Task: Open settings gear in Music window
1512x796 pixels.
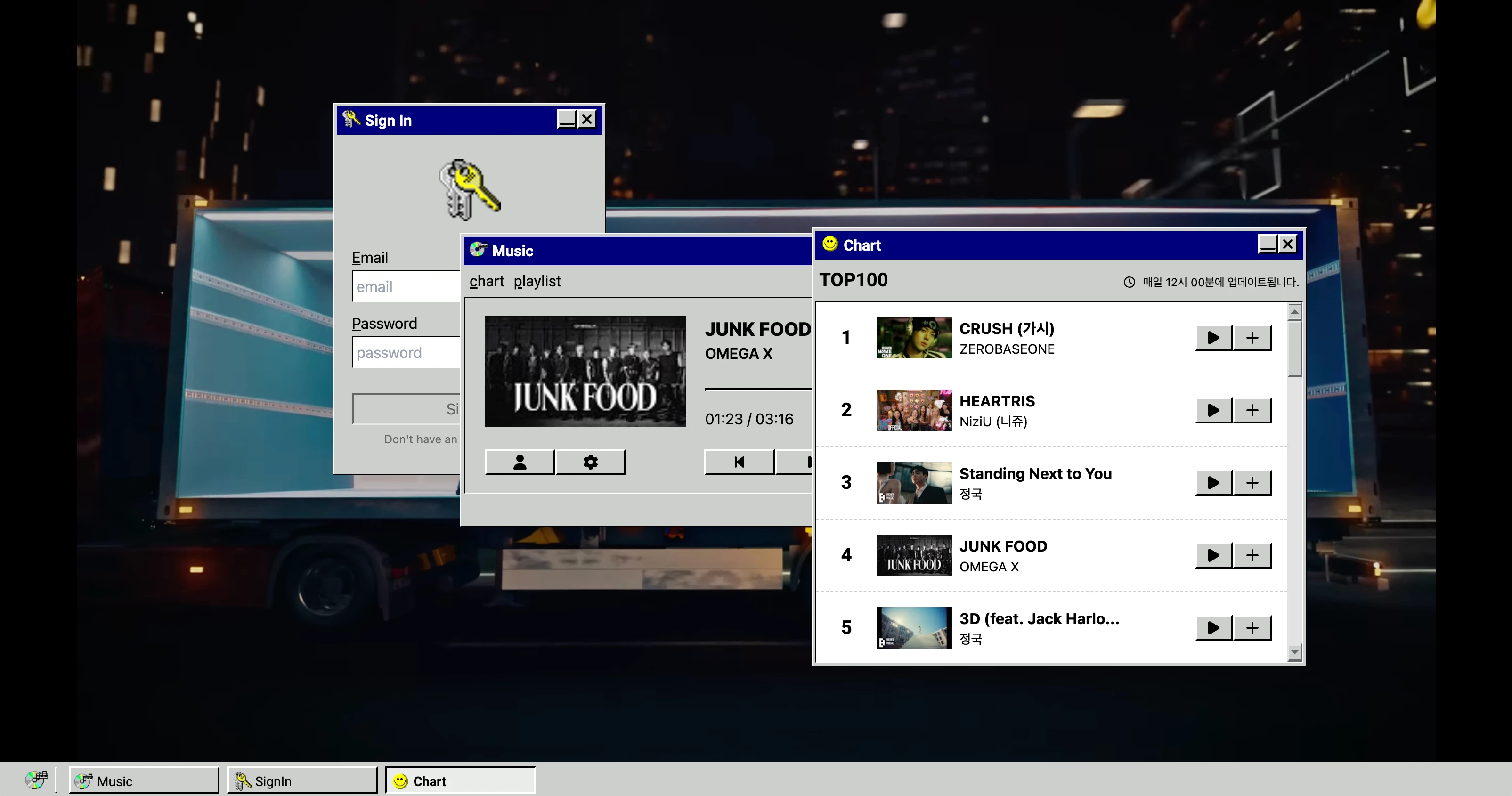Action: [x=591, y=462]
